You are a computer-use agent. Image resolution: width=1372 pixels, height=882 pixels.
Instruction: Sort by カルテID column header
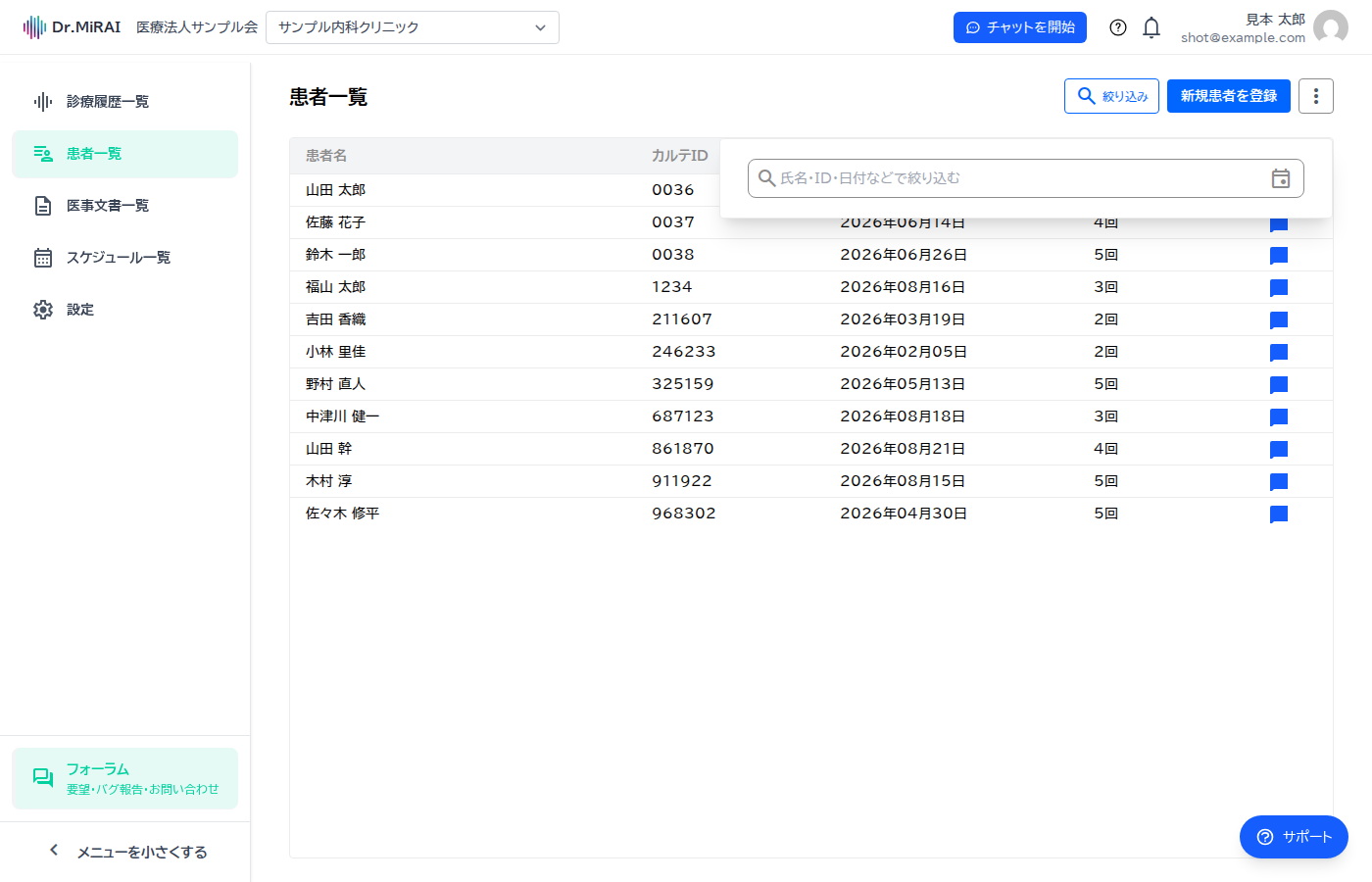tap(679, 156)
